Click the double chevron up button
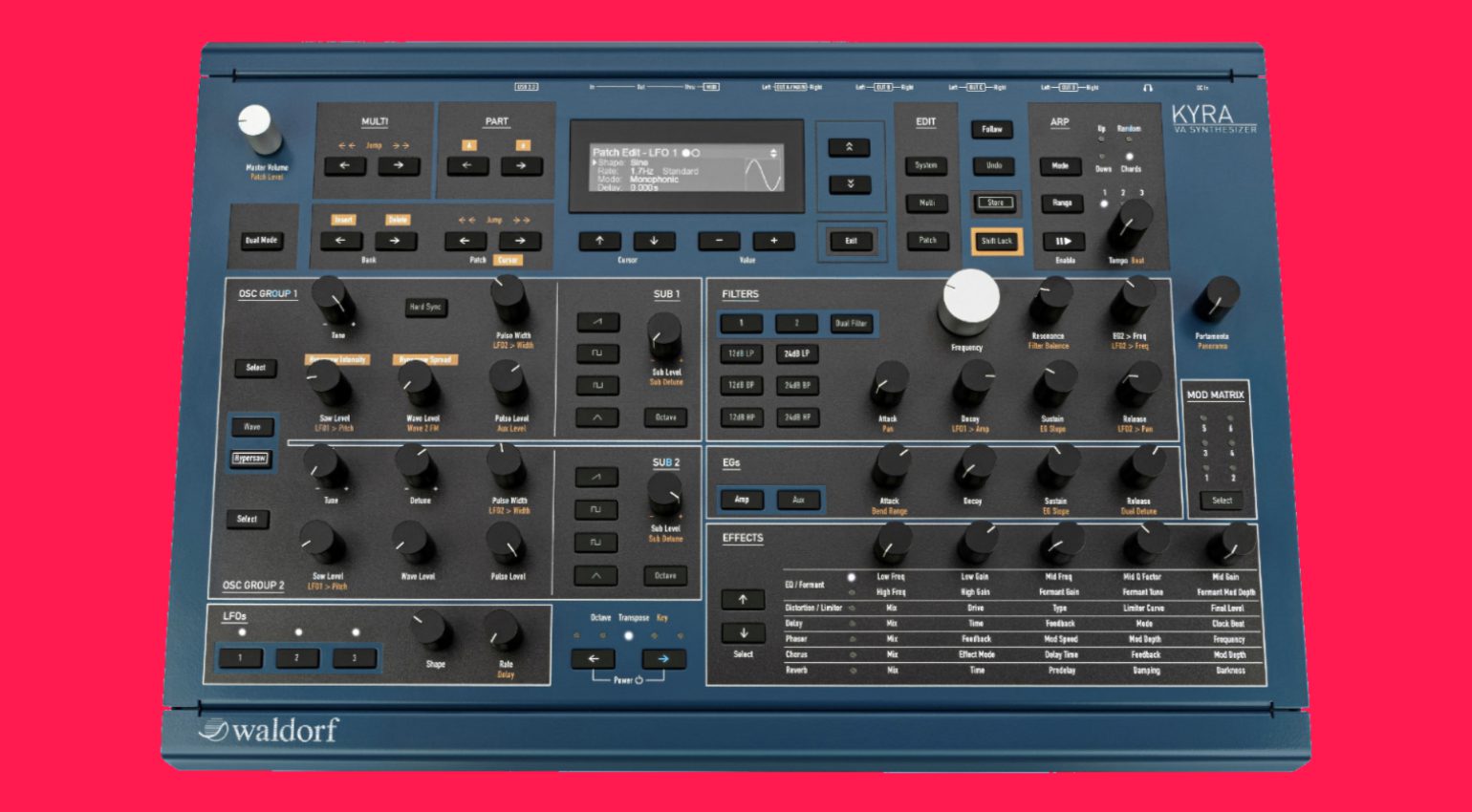The image size is (1472, 812). 849,147
